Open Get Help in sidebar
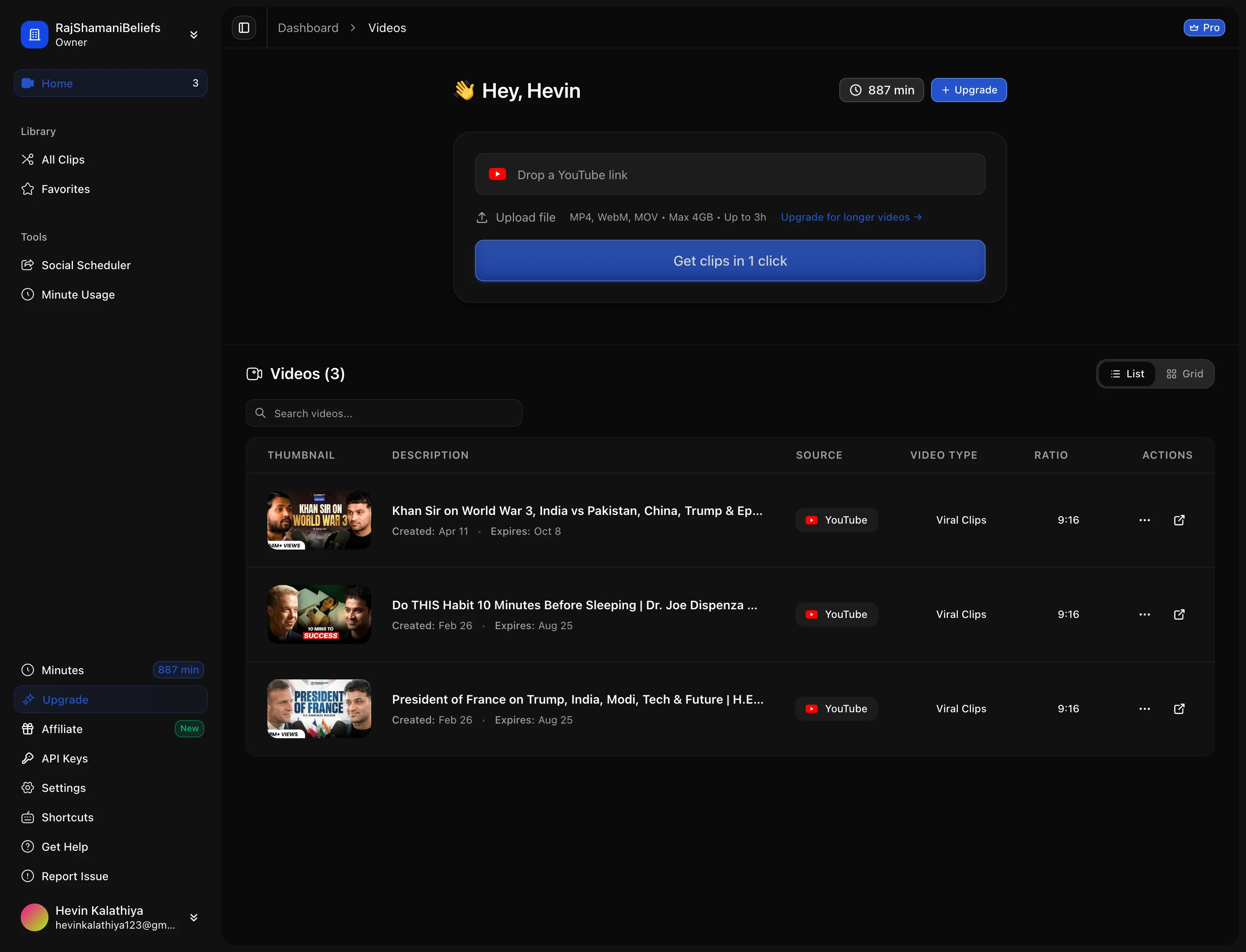This screenshot has height=952, width=1246. [110, 847]
